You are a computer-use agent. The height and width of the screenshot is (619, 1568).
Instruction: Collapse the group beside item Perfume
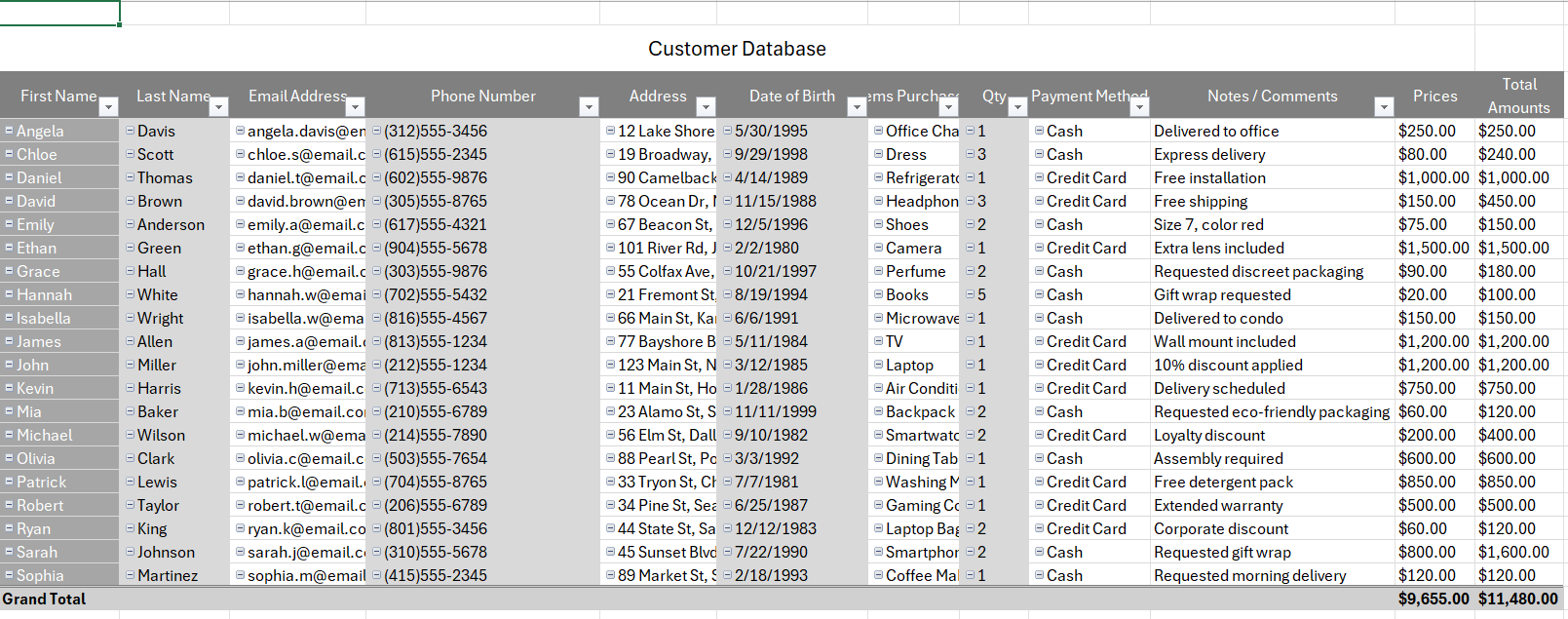878,270
